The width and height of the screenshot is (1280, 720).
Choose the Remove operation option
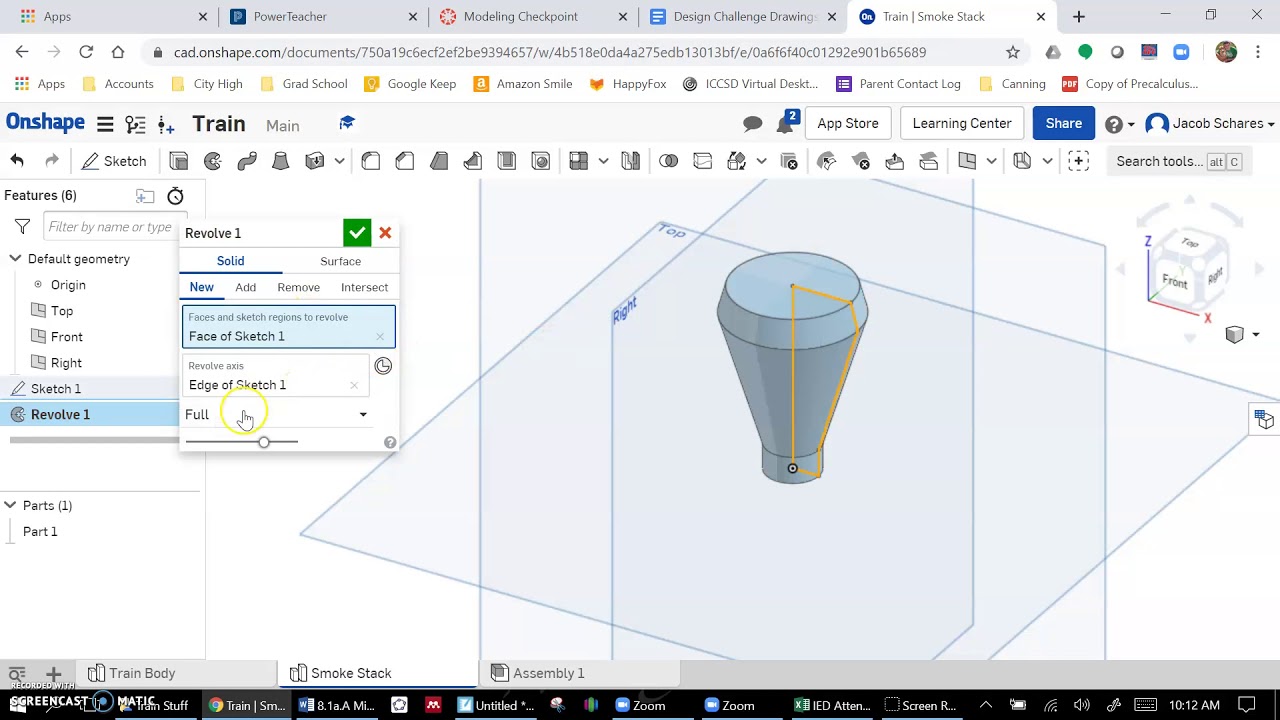point(298,287)
